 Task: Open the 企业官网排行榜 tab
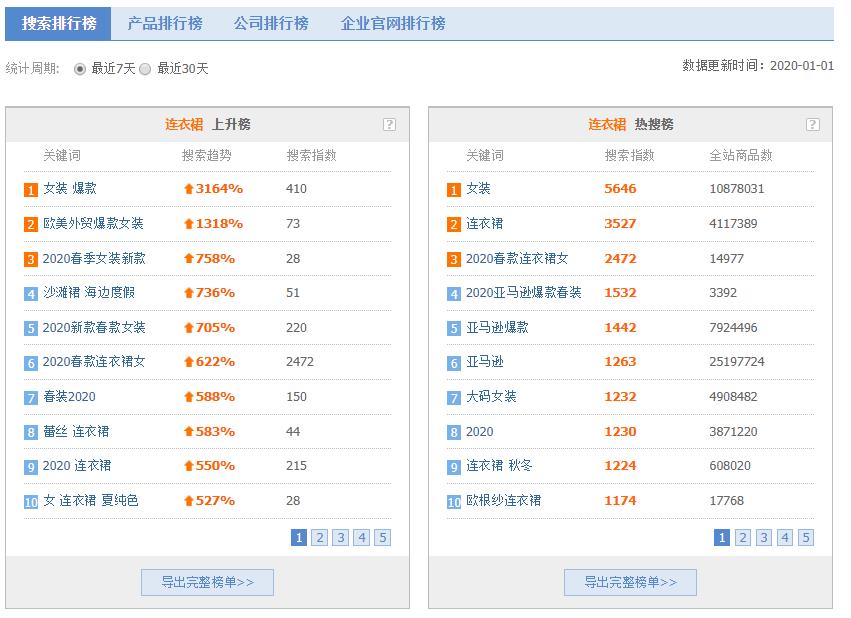pyautogui.click(x=396, y=21)
